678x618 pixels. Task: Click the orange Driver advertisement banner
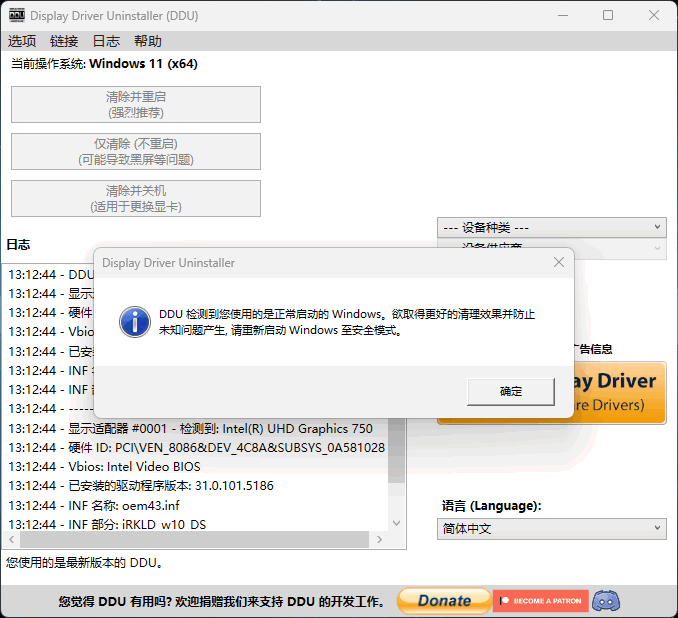tap(620, 393)
